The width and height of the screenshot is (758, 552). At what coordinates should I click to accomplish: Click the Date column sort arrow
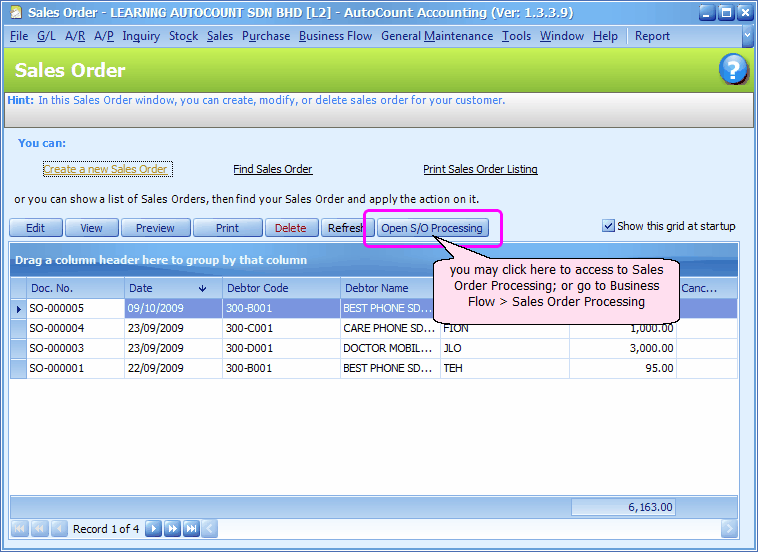(203, 289)
